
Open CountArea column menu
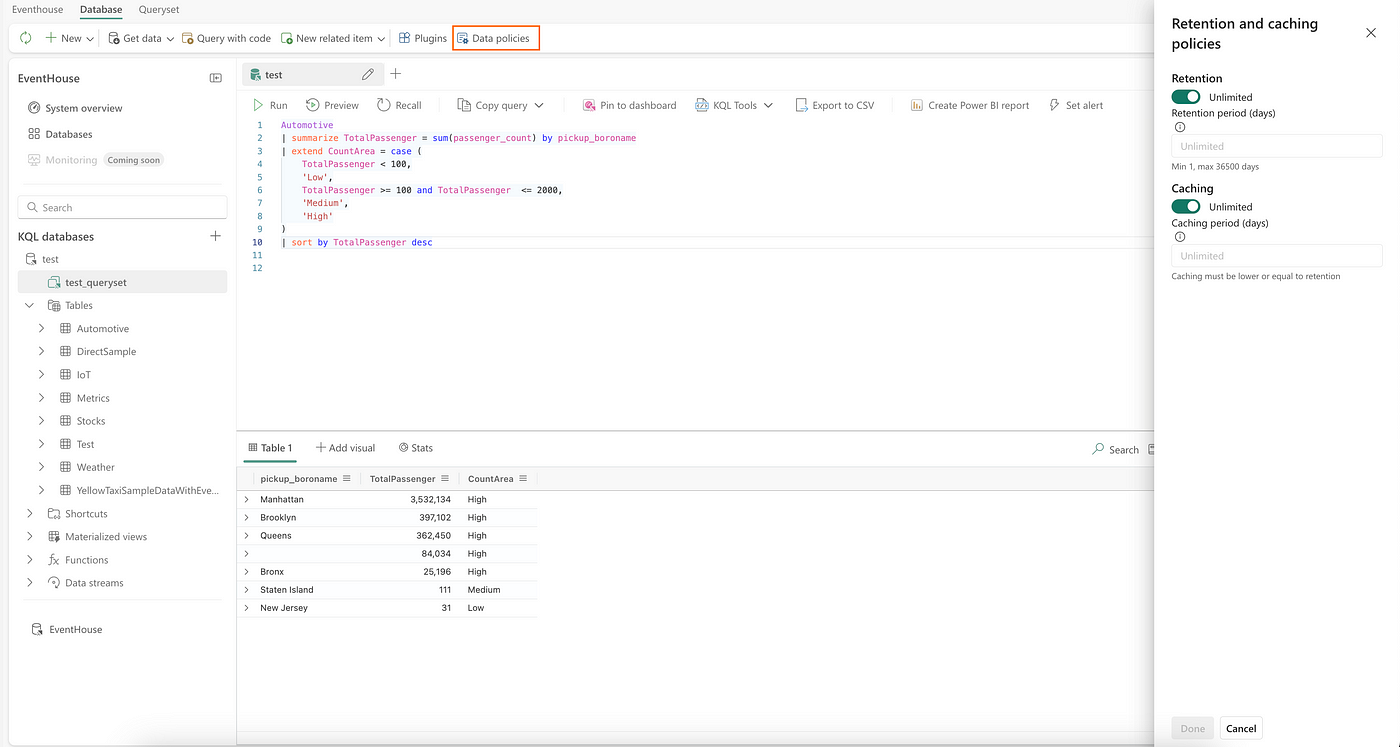(523, 479)
